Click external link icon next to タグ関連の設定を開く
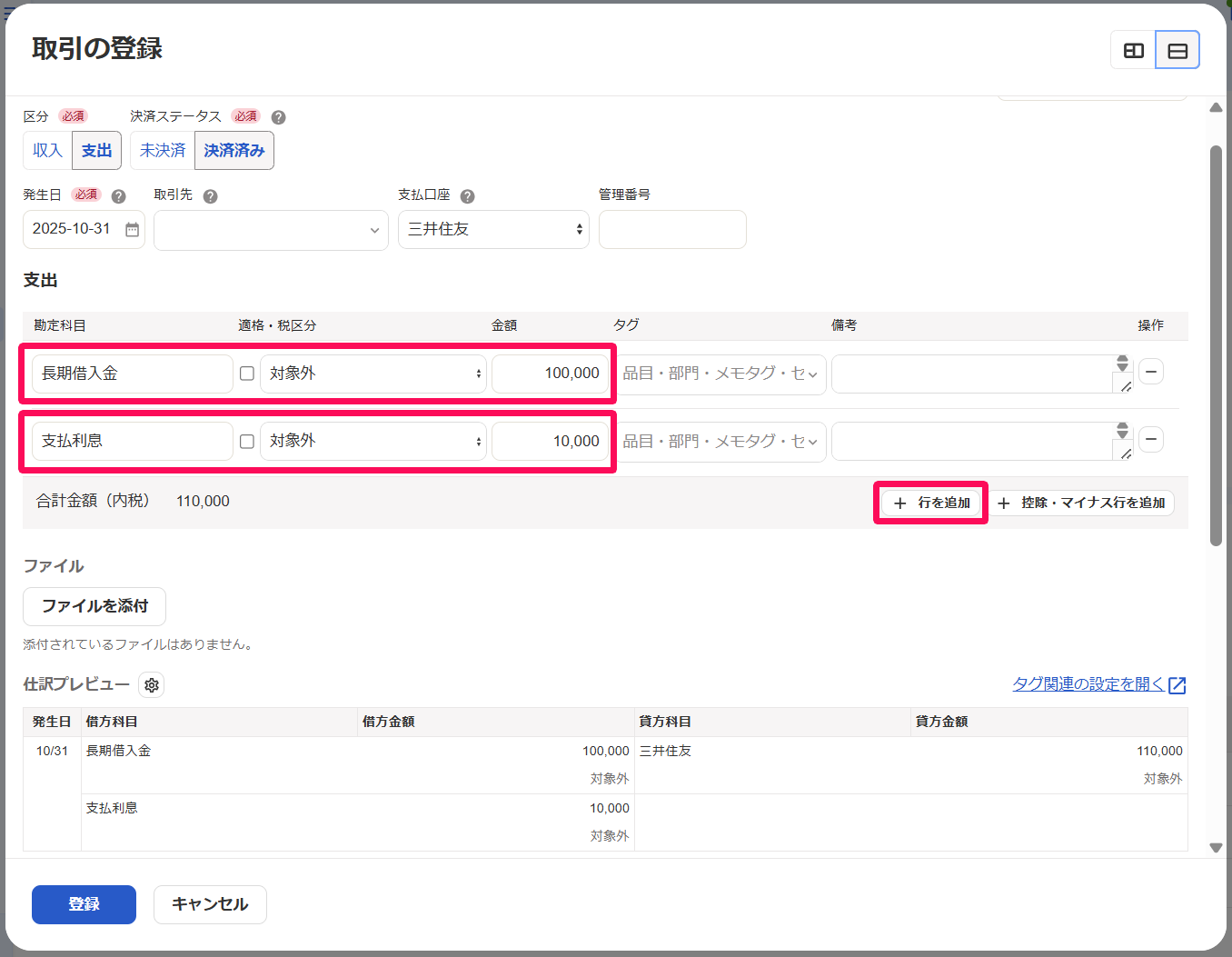 click(x=1177, y=685)
